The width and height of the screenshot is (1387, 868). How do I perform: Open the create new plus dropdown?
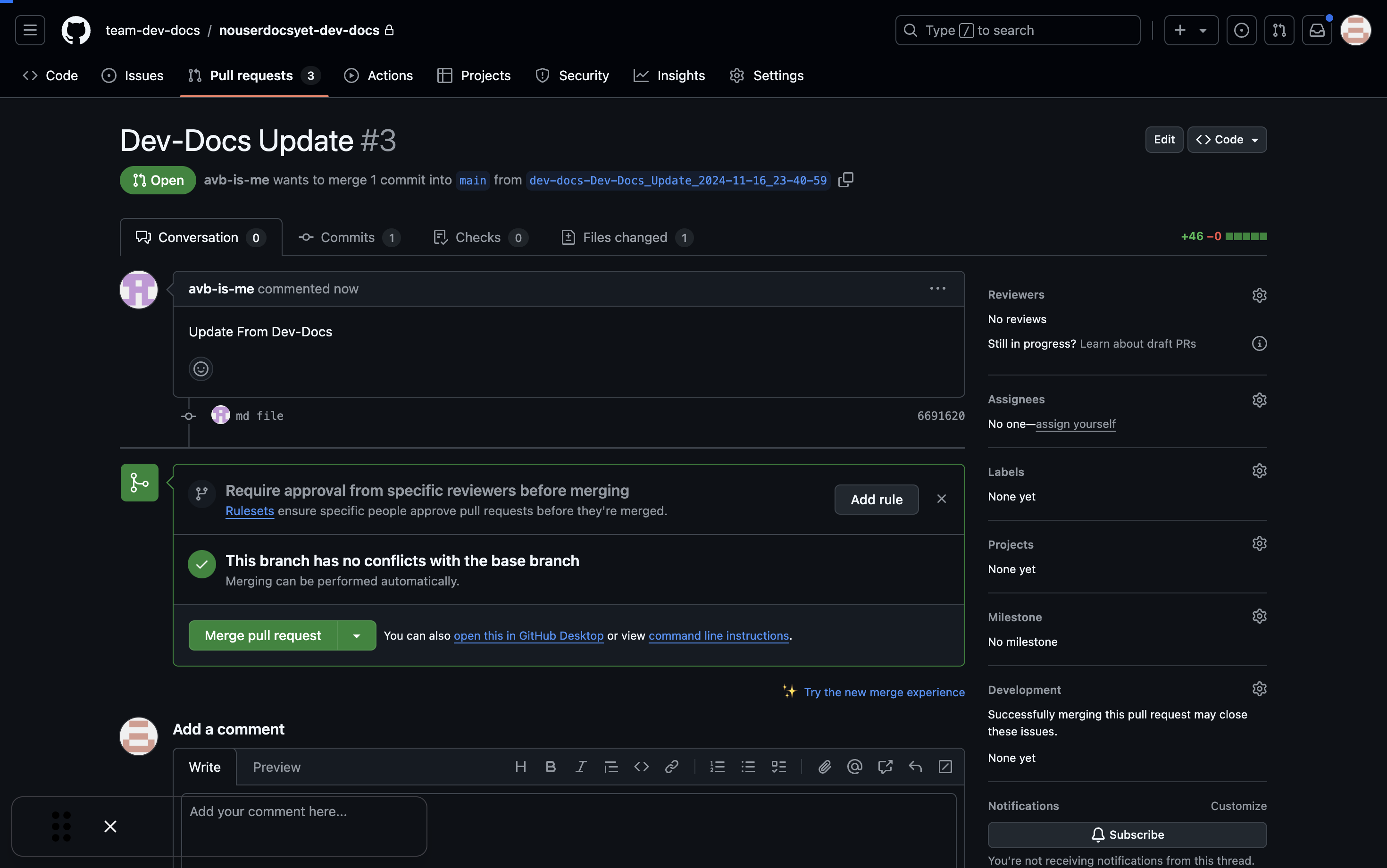click(1190, 30)
